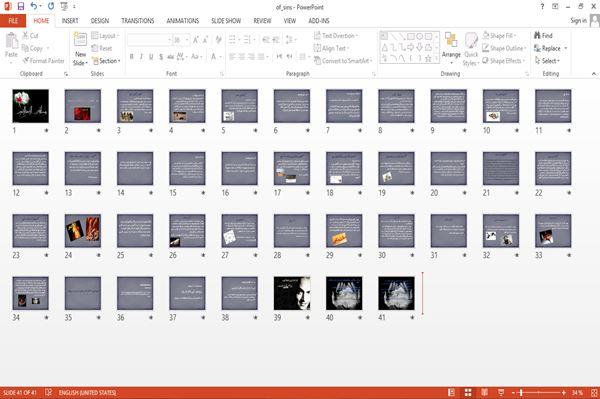Viewport: 600px width, 399px height.
Task: Toggle Strikethrough formatting
Action: point(170,57)
